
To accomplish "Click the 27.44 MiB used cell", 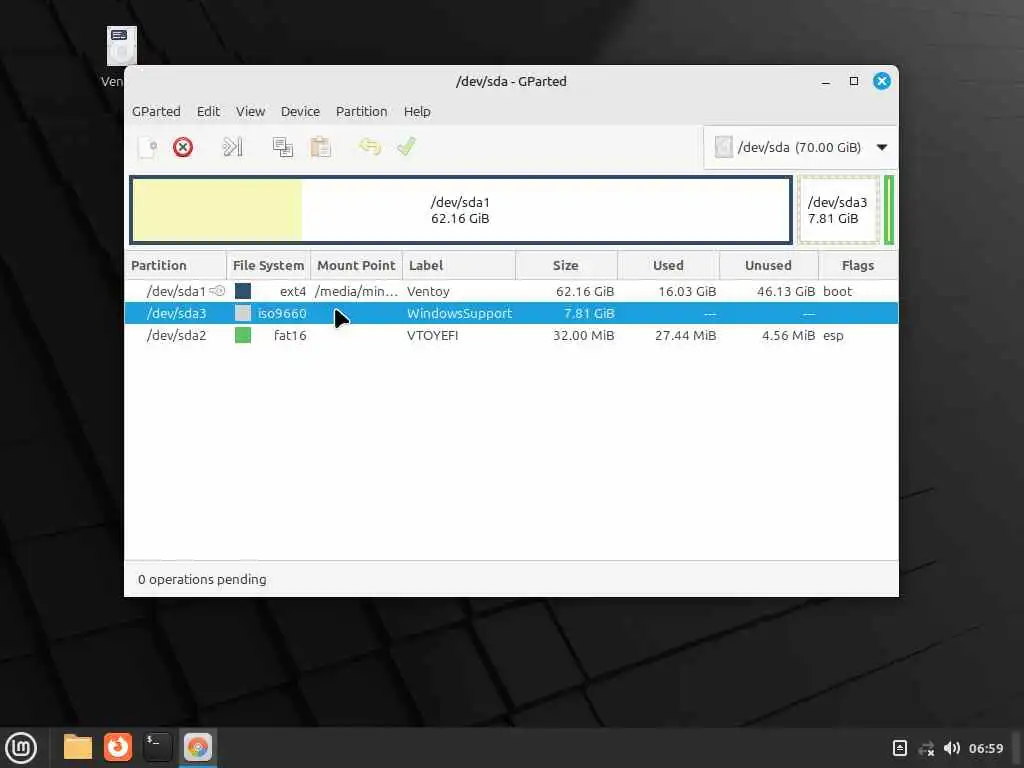I will click(x=686, y=336).
